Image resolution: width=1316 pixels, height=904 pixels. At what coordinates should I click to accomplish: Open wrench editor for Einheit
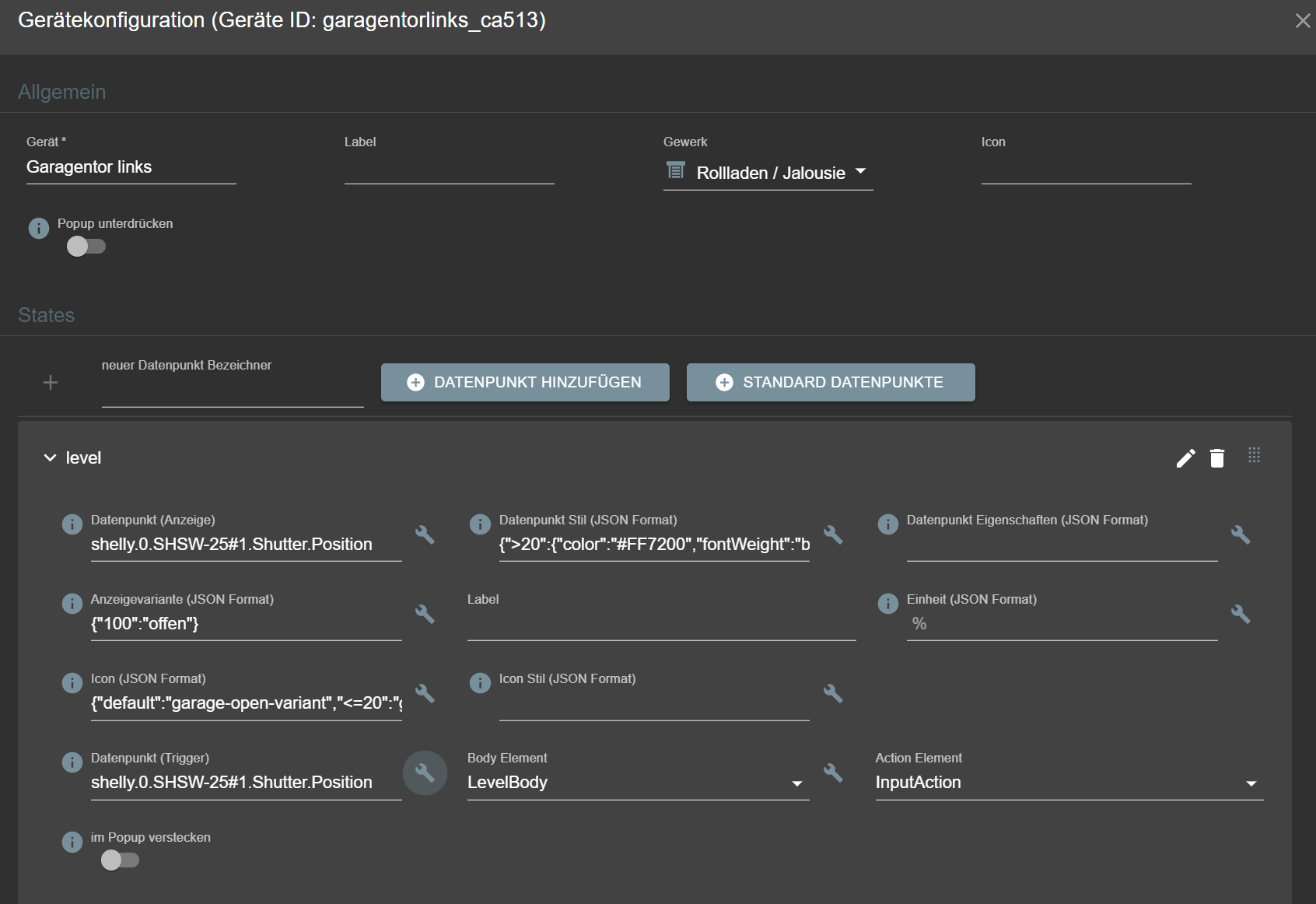1241,614
